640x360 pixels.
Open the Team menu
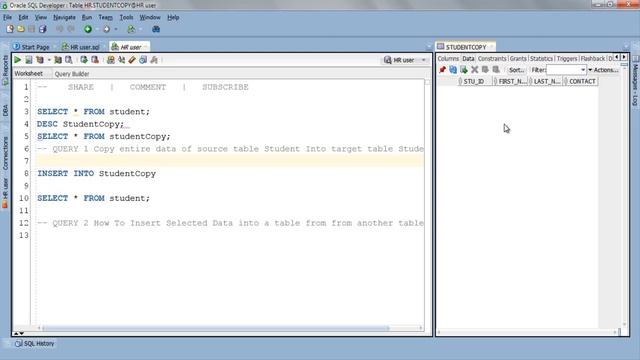click(105, 17)
